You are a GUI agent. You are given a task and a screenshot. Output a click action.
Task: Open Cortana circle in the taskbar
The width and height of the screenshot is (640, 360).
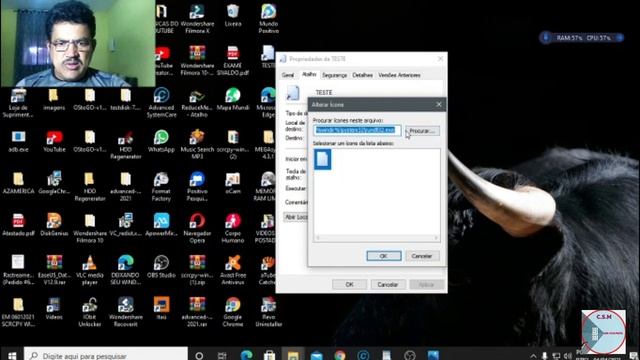coord(199,356)
